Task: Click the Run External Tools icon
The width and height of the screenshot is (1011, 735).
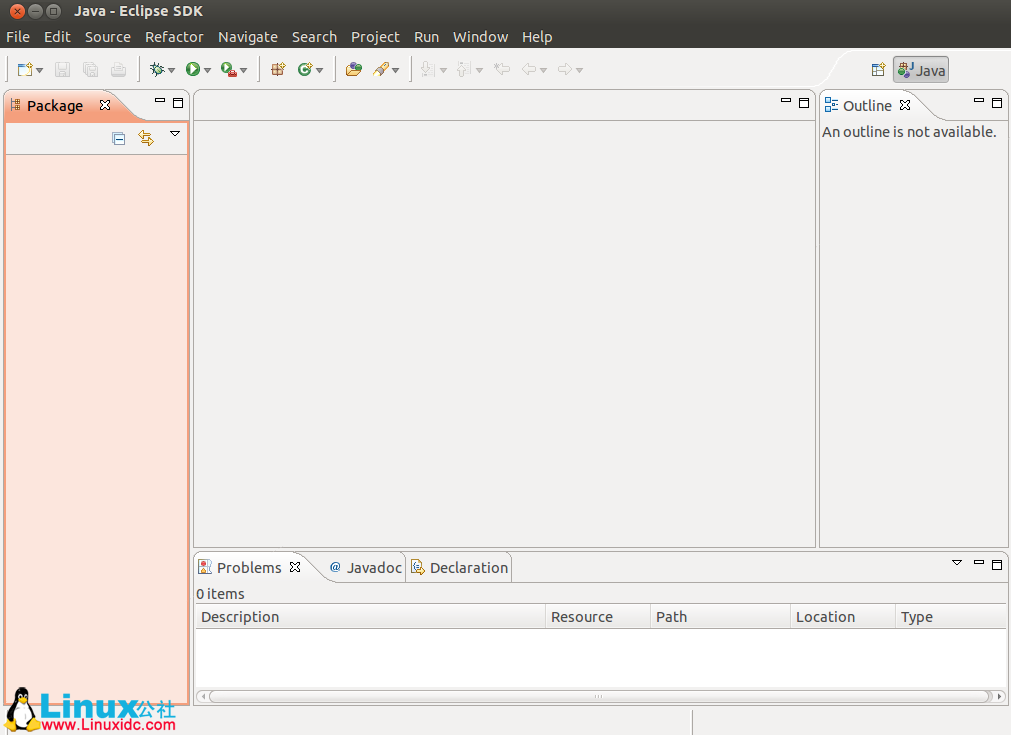Action: 228,69
